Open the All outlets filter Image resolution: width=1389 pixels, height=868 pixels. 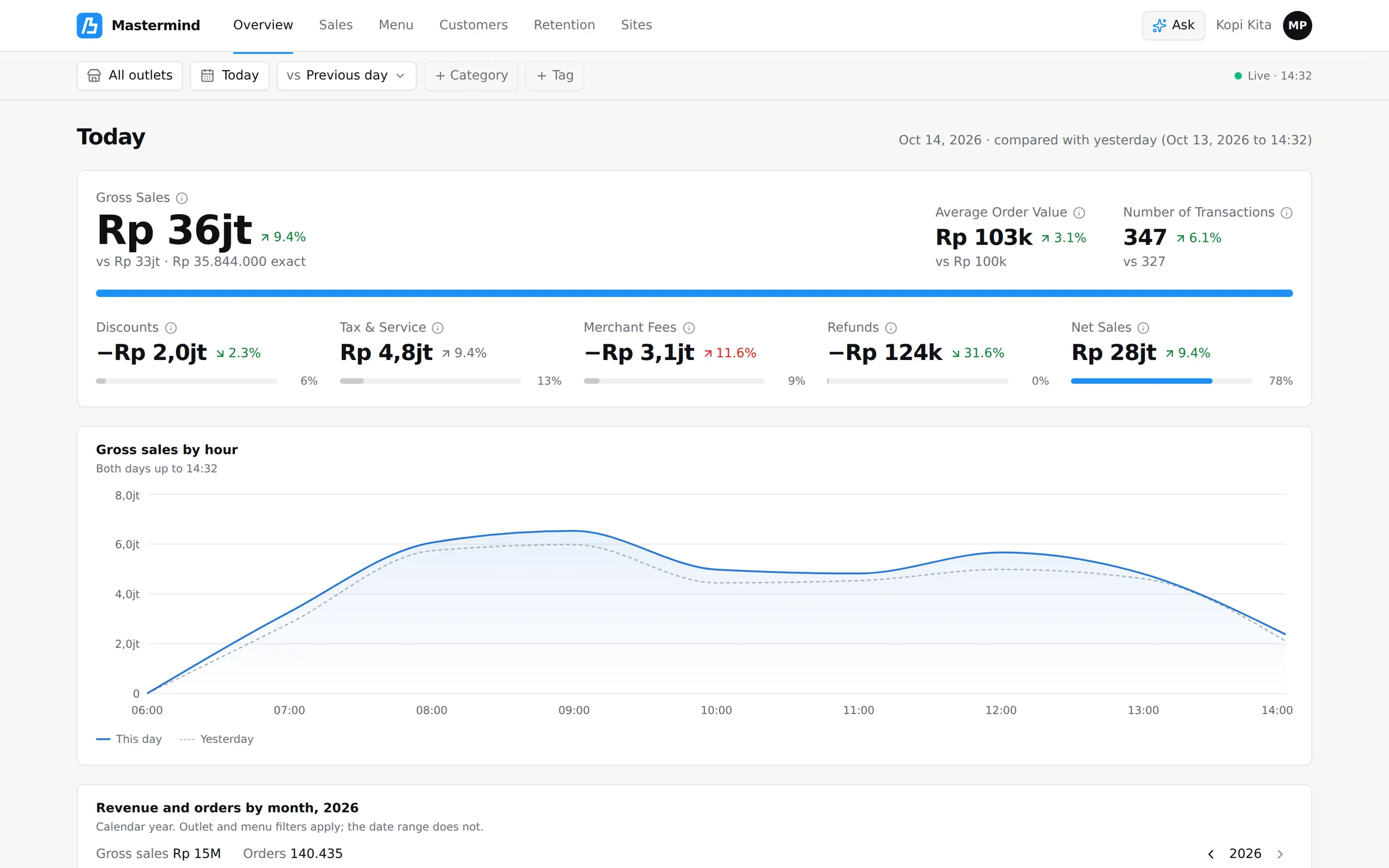pyautogui.click(x=130, y=76)
